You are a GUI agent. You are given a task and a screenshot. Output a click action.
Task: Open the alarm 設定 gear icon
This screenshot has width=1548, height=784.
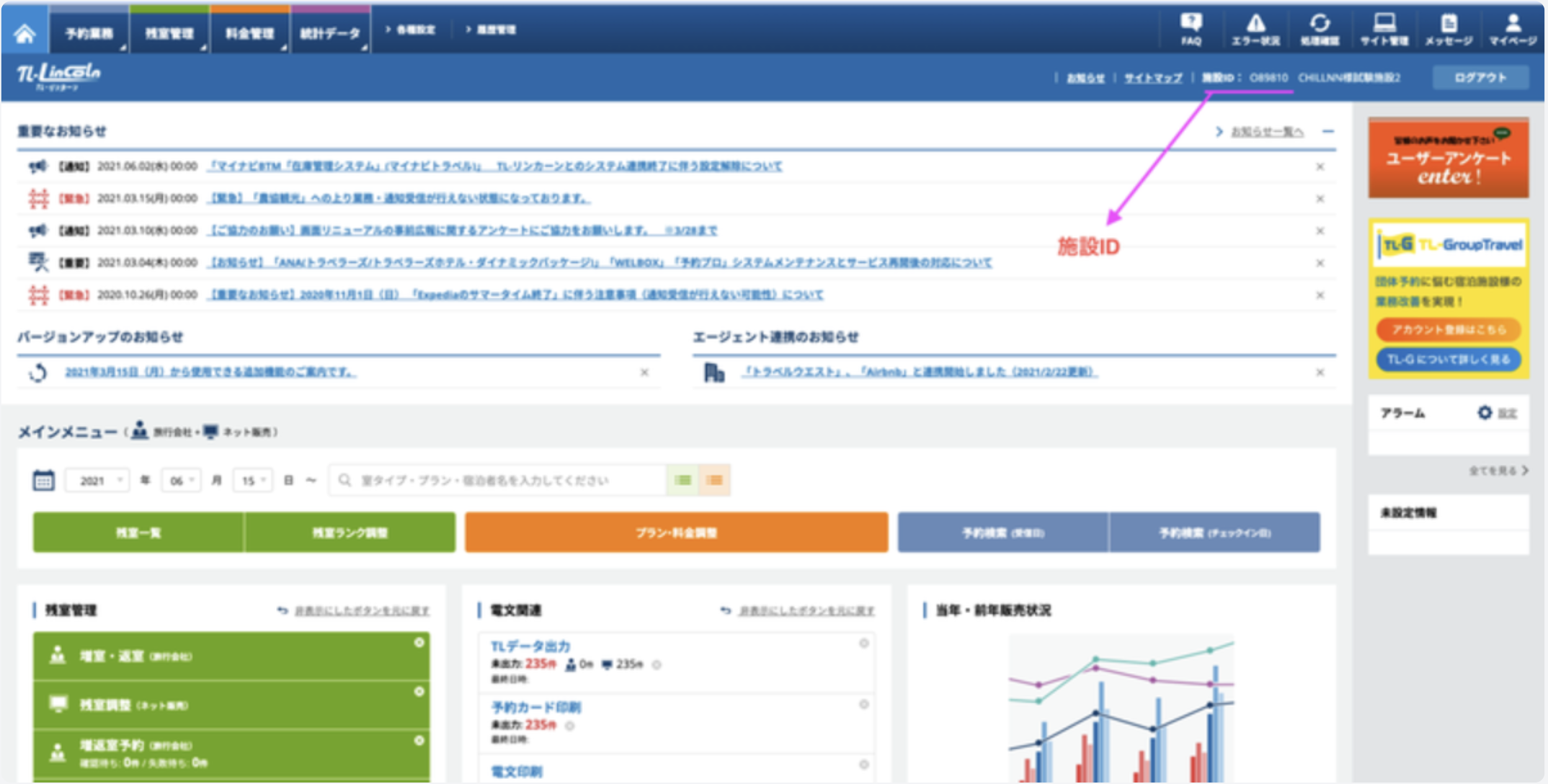point(1485,413)
